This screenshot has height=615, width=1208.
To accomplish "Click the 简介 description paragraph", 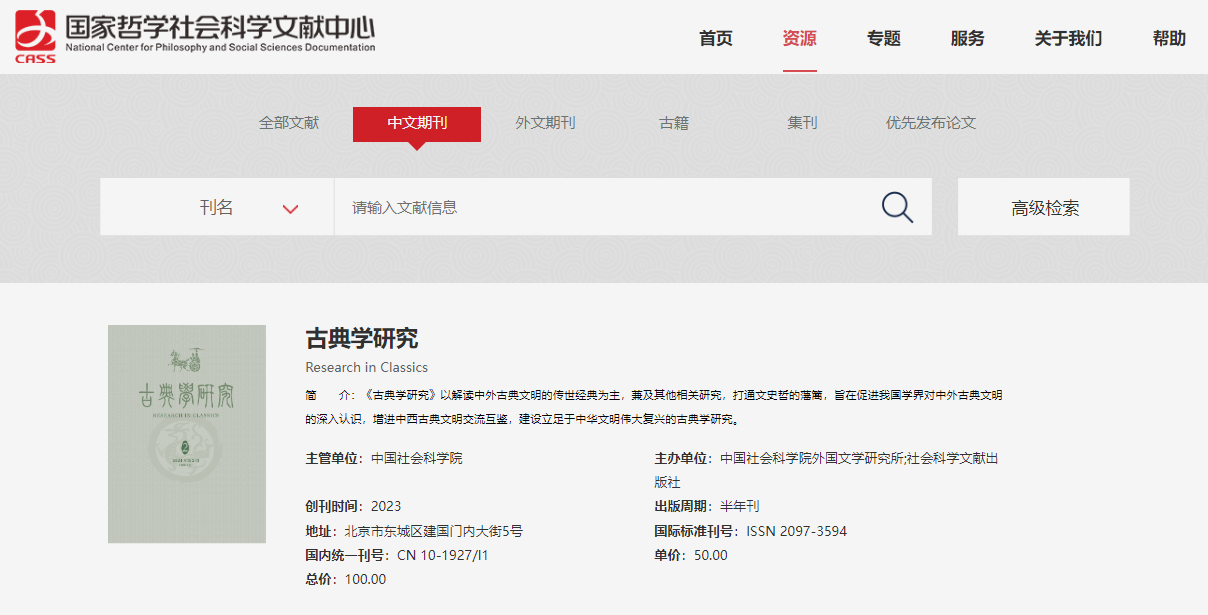I will [654, 407].
